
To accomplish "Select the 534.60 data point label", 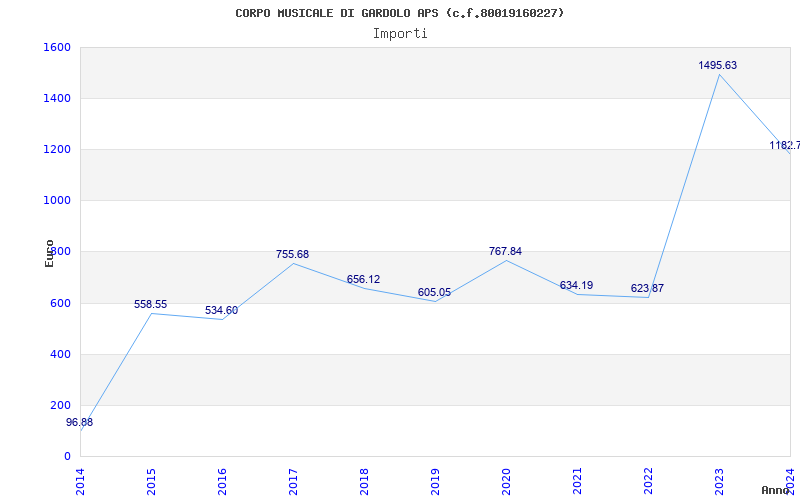I will tap(221, 311).
